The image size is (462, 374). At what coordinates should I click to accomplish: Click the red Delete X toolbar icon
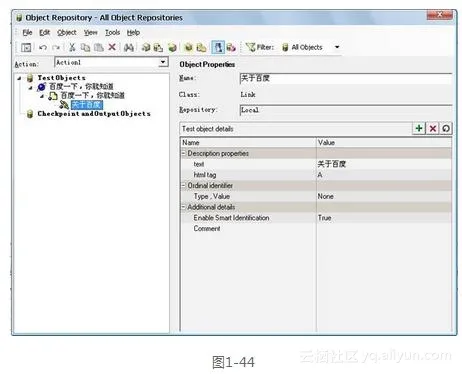[112, 47]
